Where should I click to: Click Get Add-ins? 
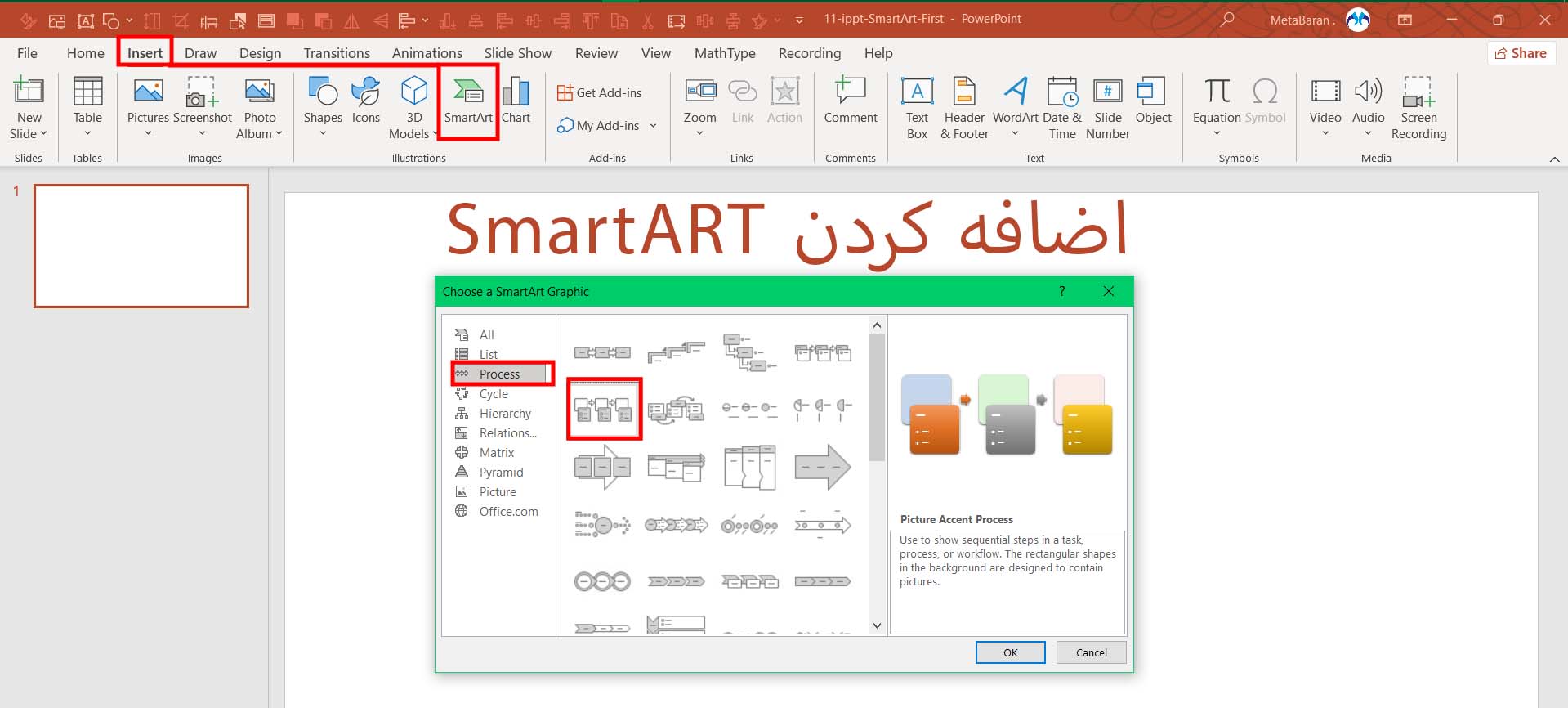pos(599,92)
